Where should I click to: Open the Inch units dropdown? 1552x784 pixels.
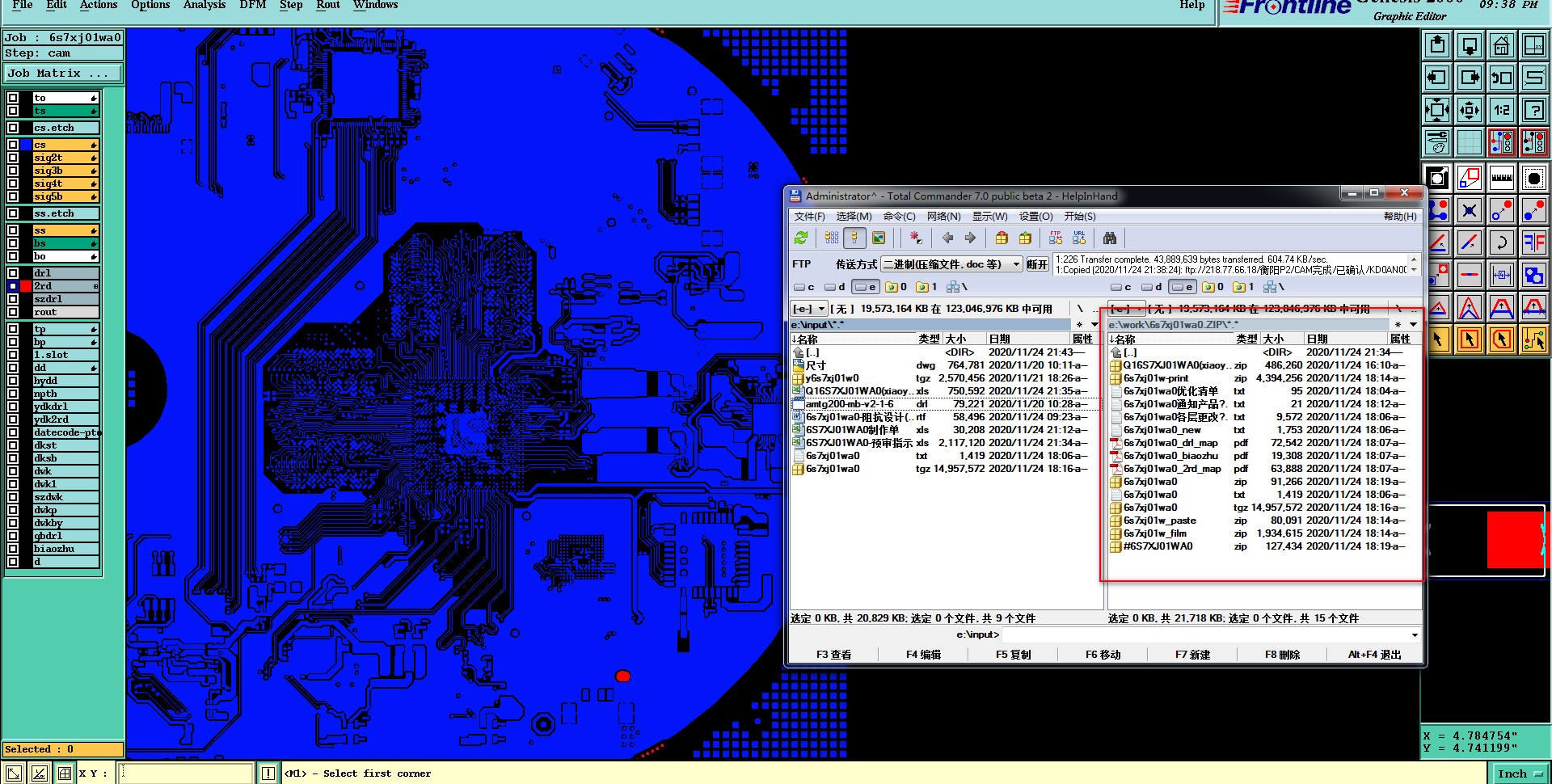coord(1519,773)
